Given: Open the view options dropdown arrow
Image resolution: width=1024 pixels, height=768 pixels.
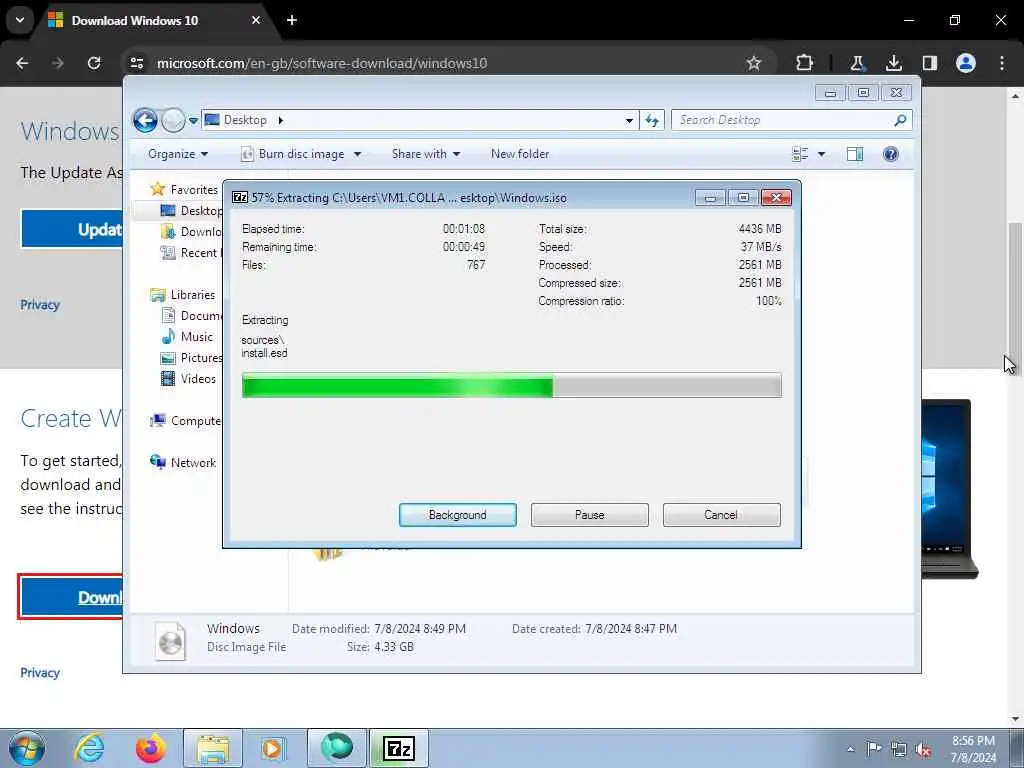Looking at the screenshot, I should 822,154.
